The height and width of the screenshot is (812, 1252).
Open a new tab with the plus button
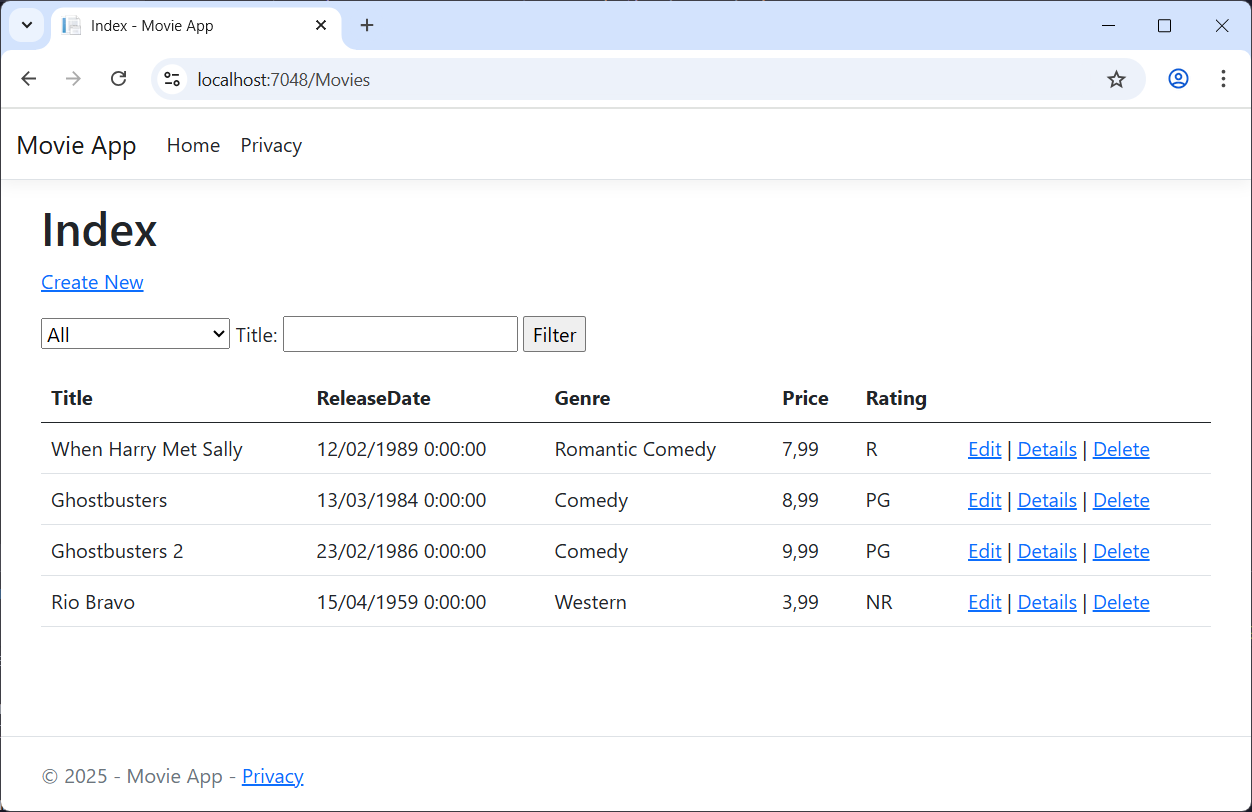tap(366, 25)
